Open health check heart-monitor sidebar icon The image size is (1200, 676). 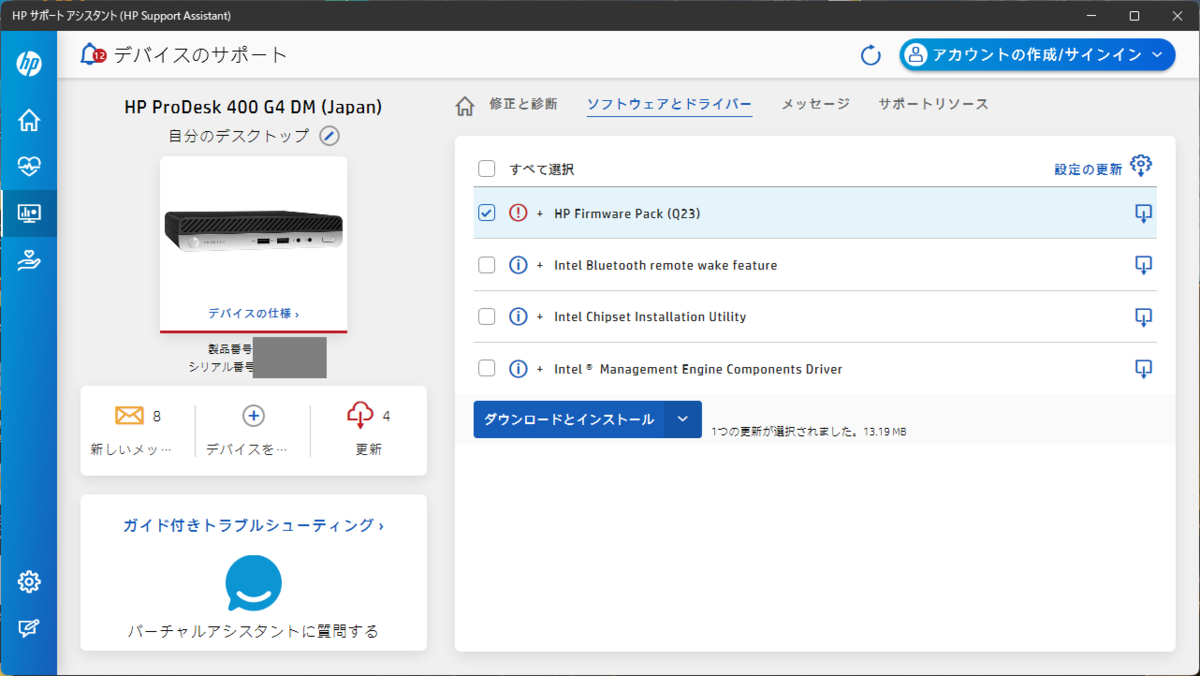tap(29, 167)
